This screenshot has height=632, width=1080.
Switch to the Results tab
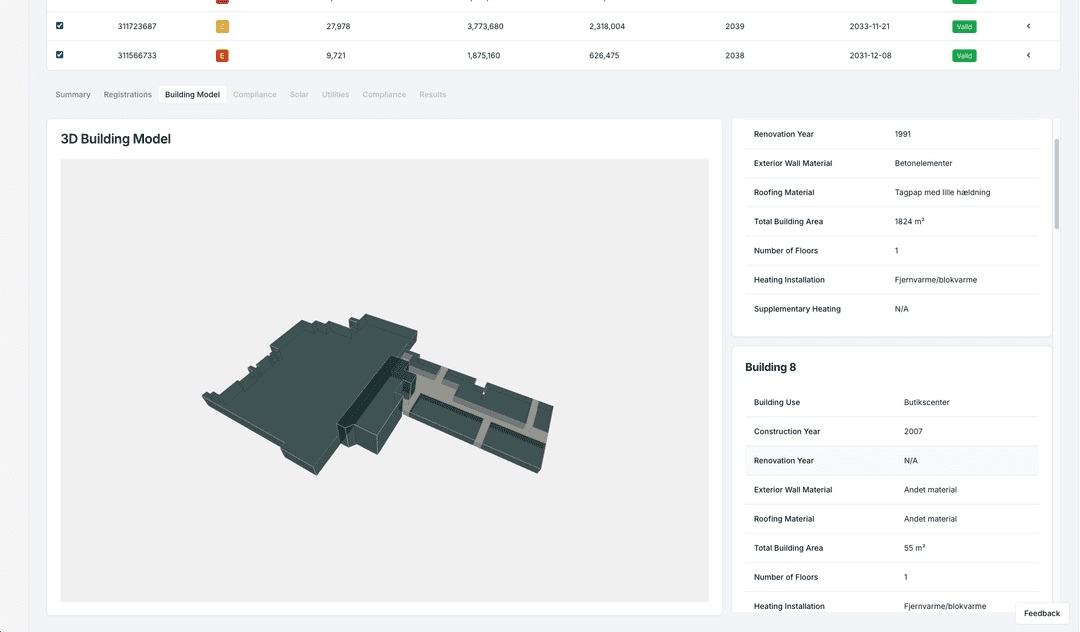coord(432,94)
